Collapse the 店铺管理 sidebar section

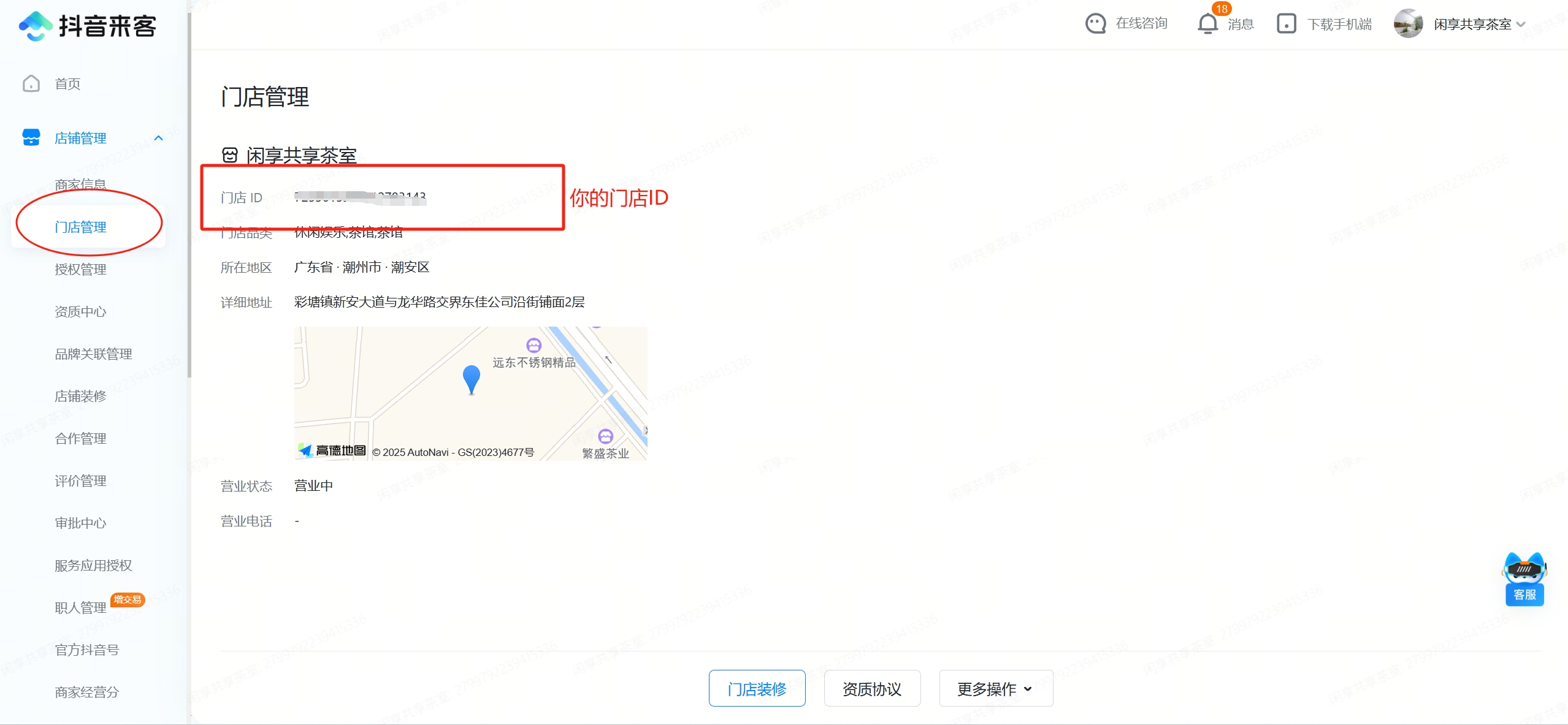[159, 138]
